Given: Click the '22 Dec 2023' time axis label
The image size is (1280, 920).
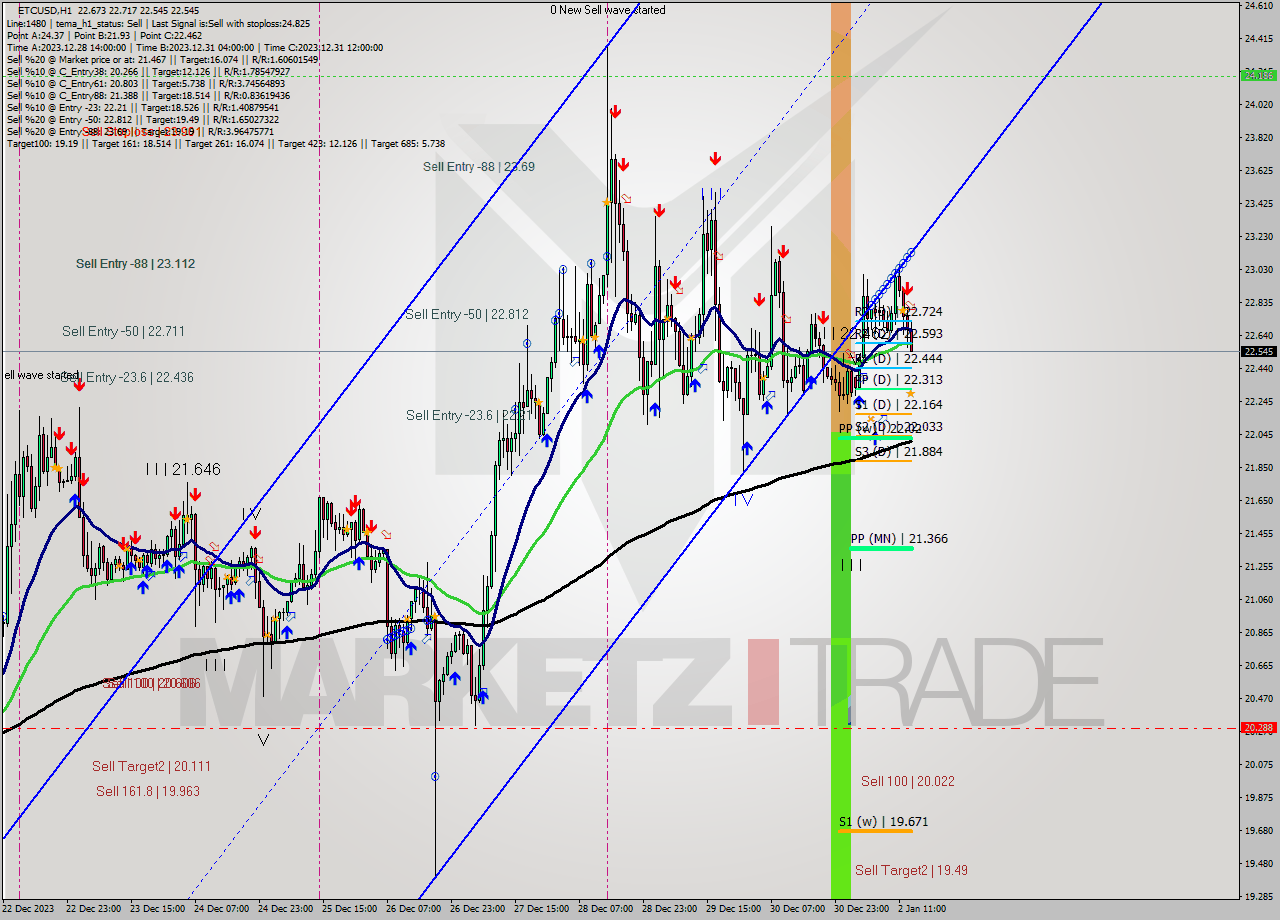Looking at the screenshot, I should pos(28,909).
